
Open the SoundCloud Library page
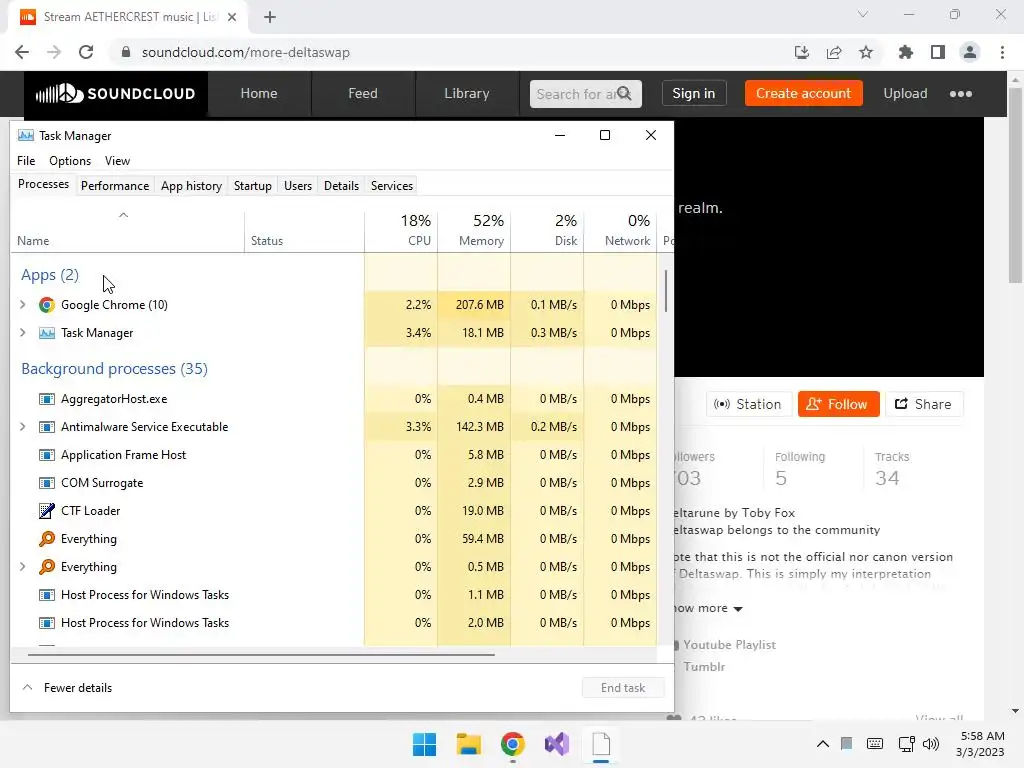[467, 93]
